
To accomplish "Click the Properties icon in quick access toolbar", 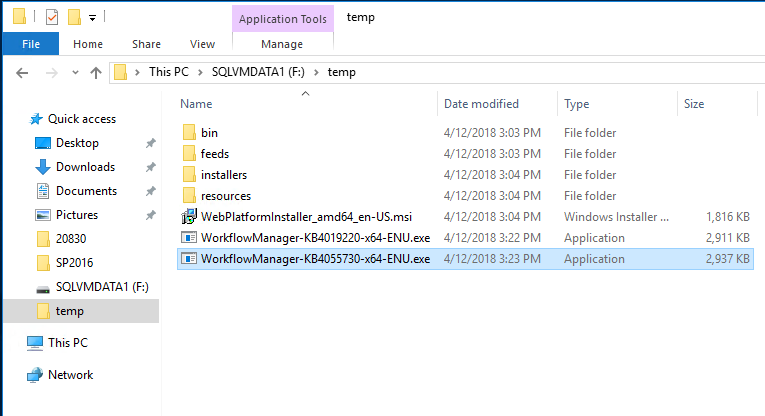I will [x=52, y=17].
